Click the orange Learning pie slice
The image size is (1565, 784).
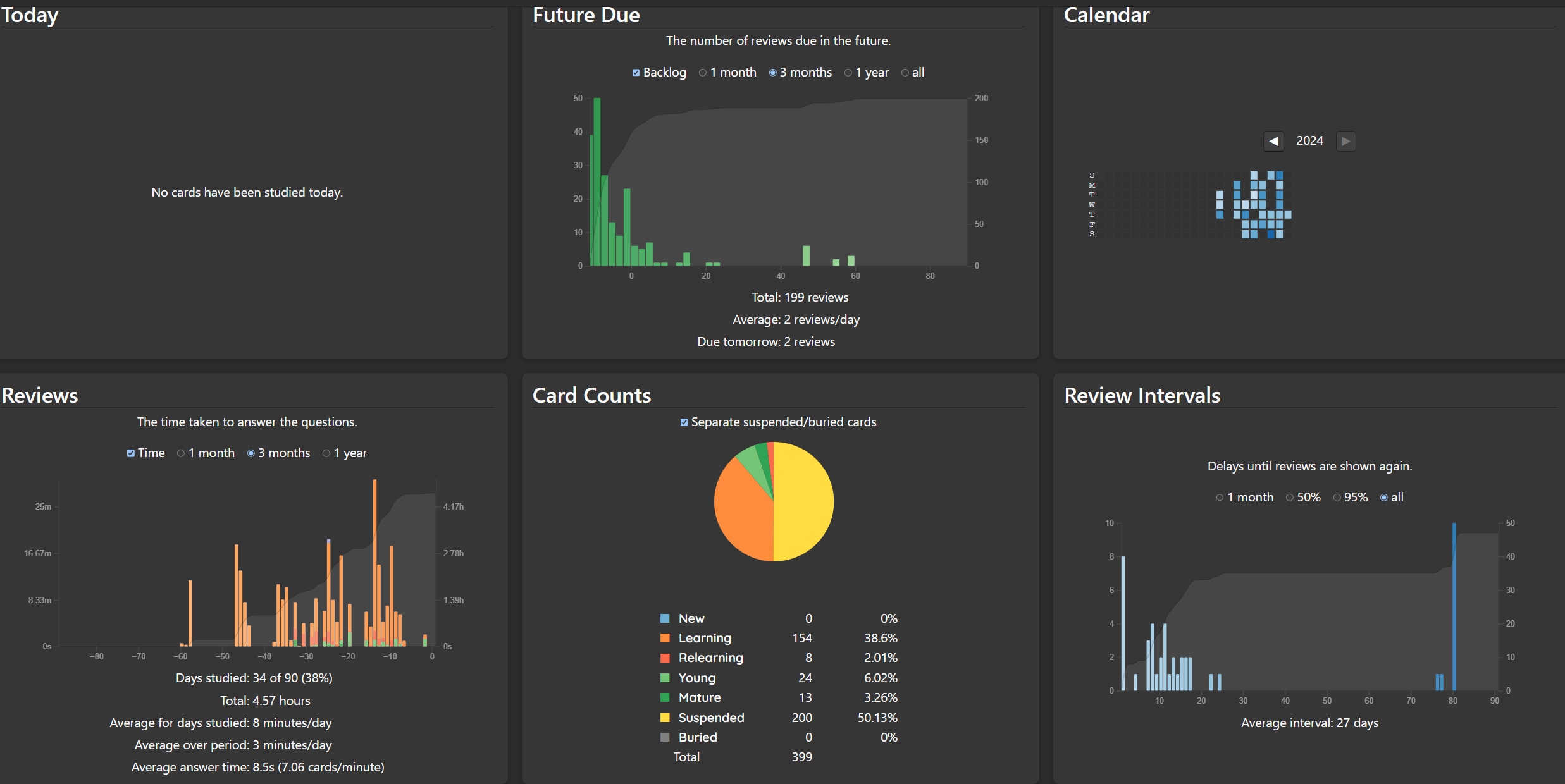click(743, 512)
